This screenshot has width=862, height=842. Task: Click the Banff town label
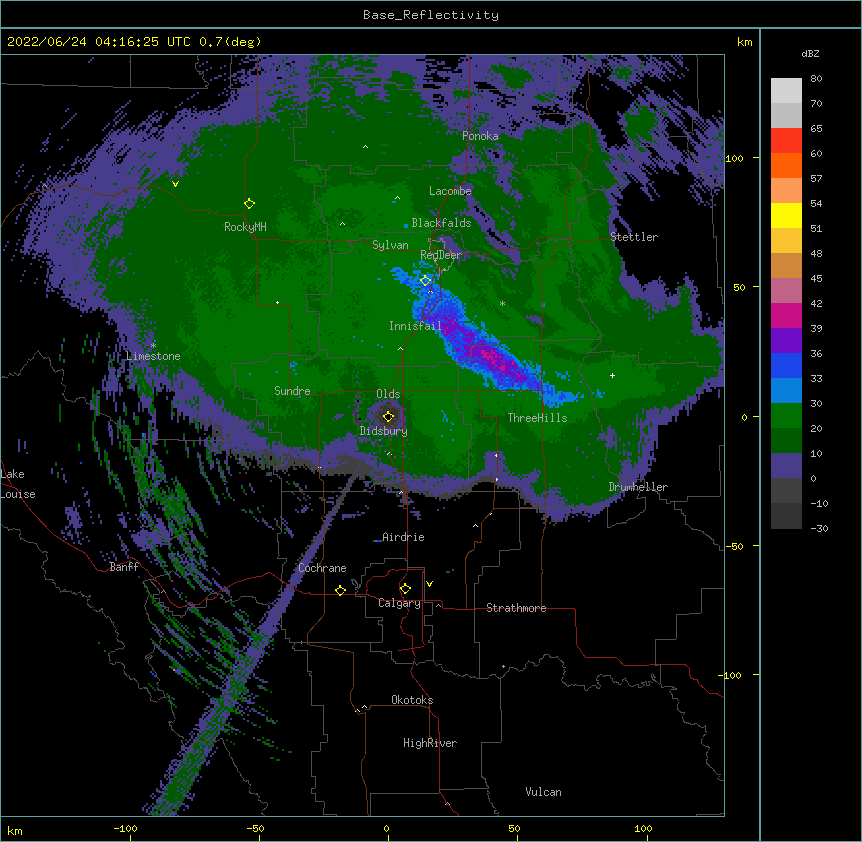[x=124, y=567]
